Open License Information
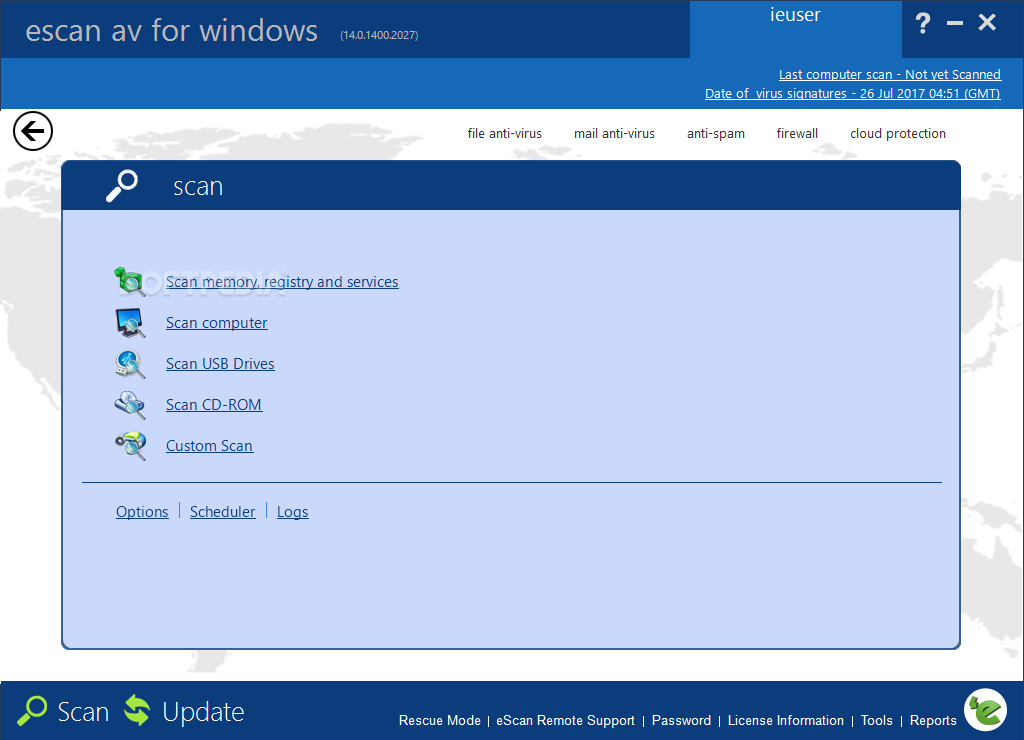The height and width of the screenshot is (740, 1024). (x=786, y=720)
